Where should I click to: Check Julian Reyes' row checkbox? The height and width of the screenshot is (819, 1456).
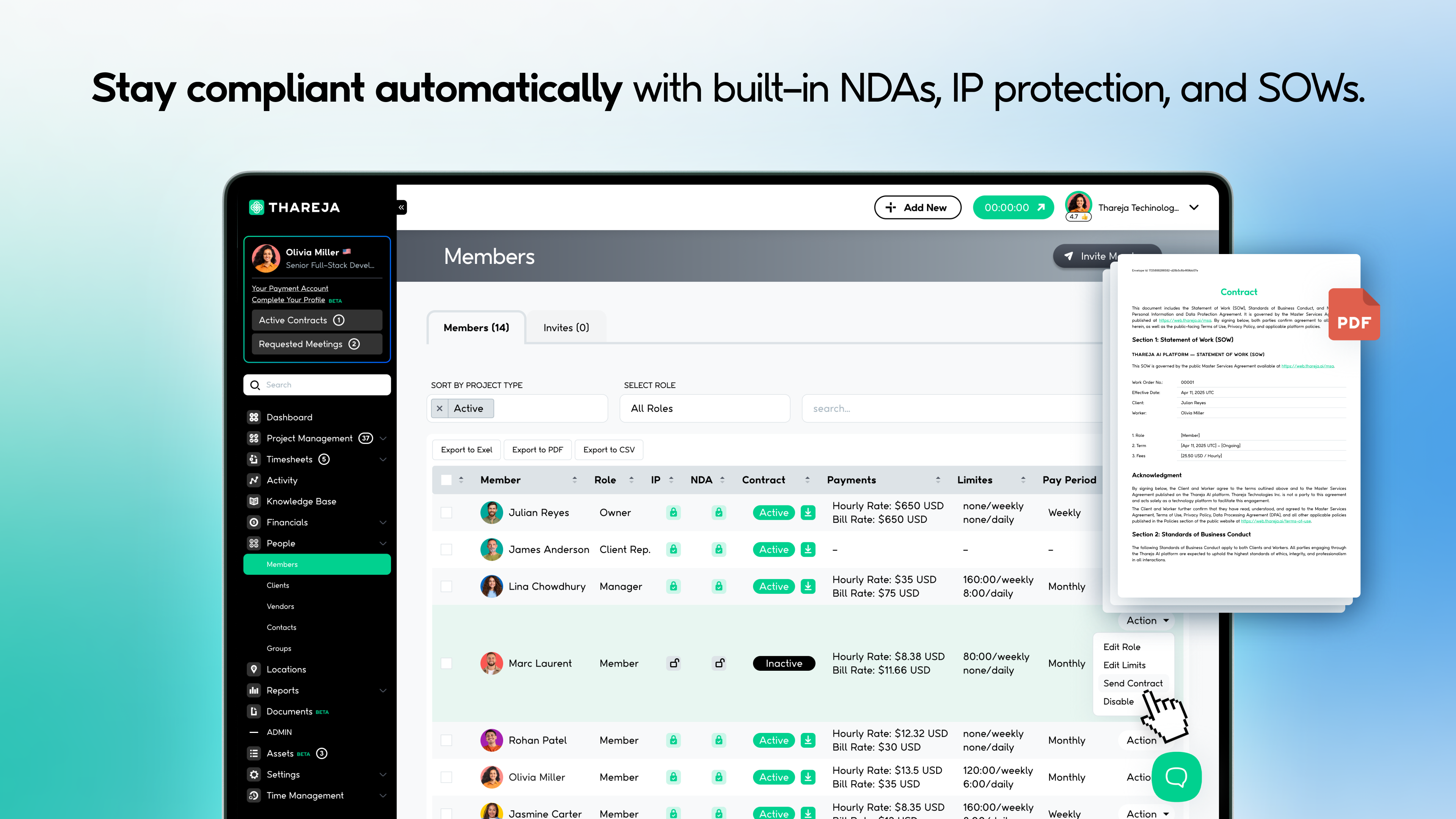pyautogui.click(x=447, y=512)
